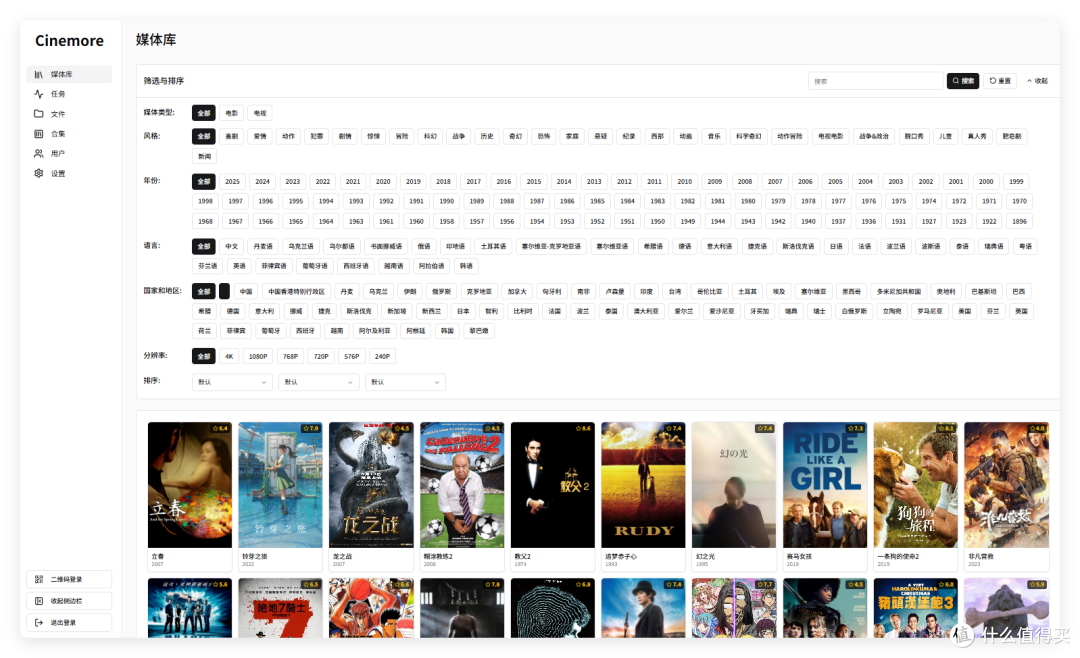Select 恐怖 genre filter
This screenshot has height=658, width=1080.
pos(543,136)
